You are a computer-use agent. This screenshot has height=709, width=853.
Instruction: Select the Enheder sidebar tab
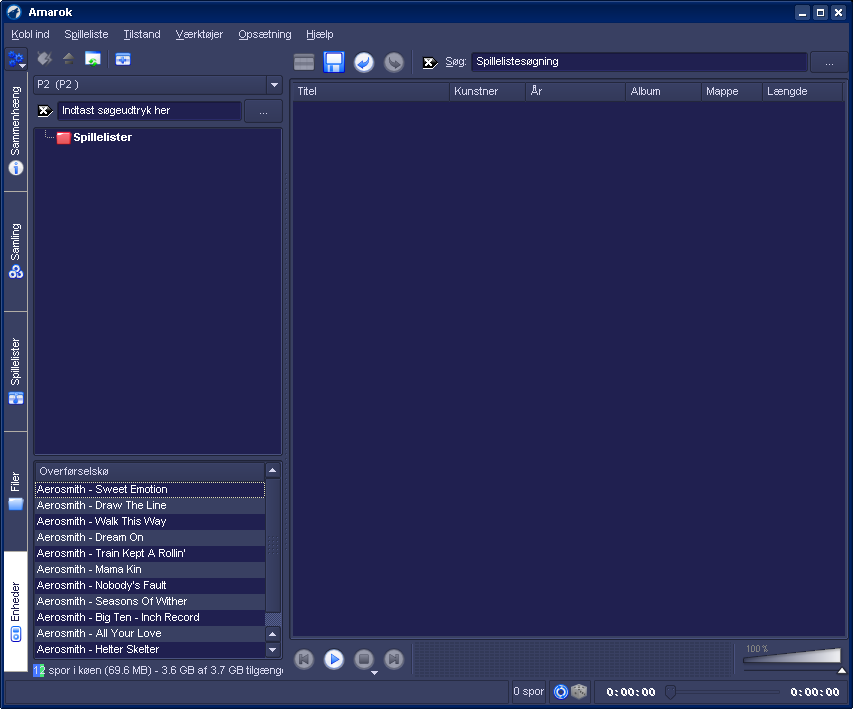(16, 612)
